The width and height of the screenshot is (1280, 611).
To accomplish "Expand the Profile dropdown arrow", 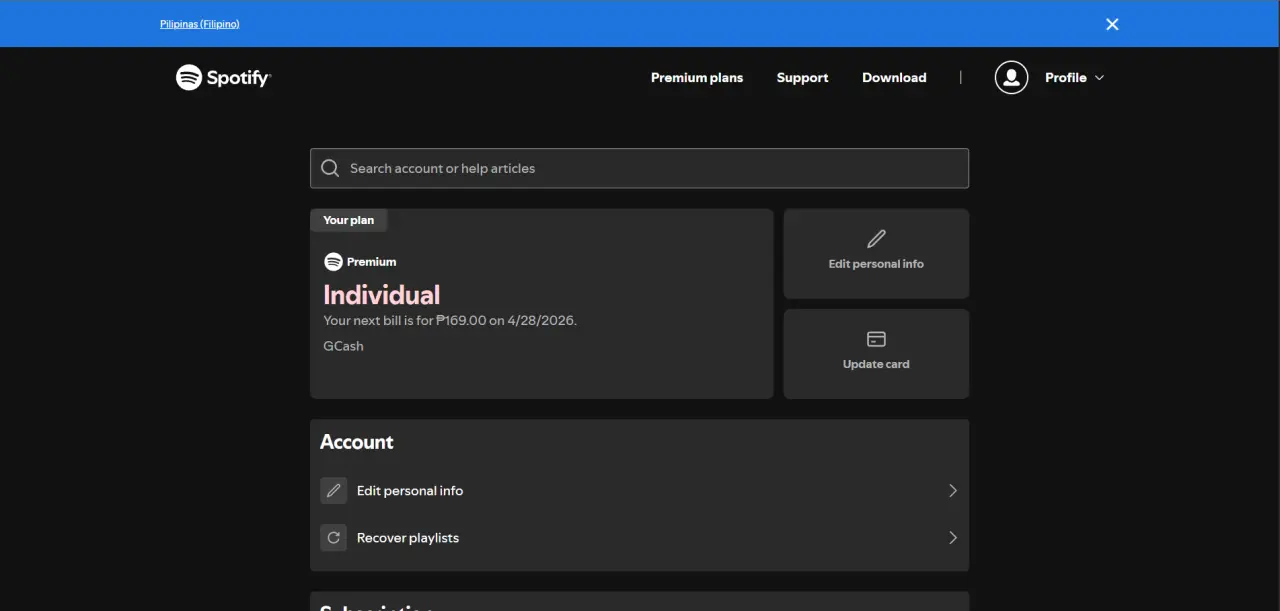I will click(1099, 78).
